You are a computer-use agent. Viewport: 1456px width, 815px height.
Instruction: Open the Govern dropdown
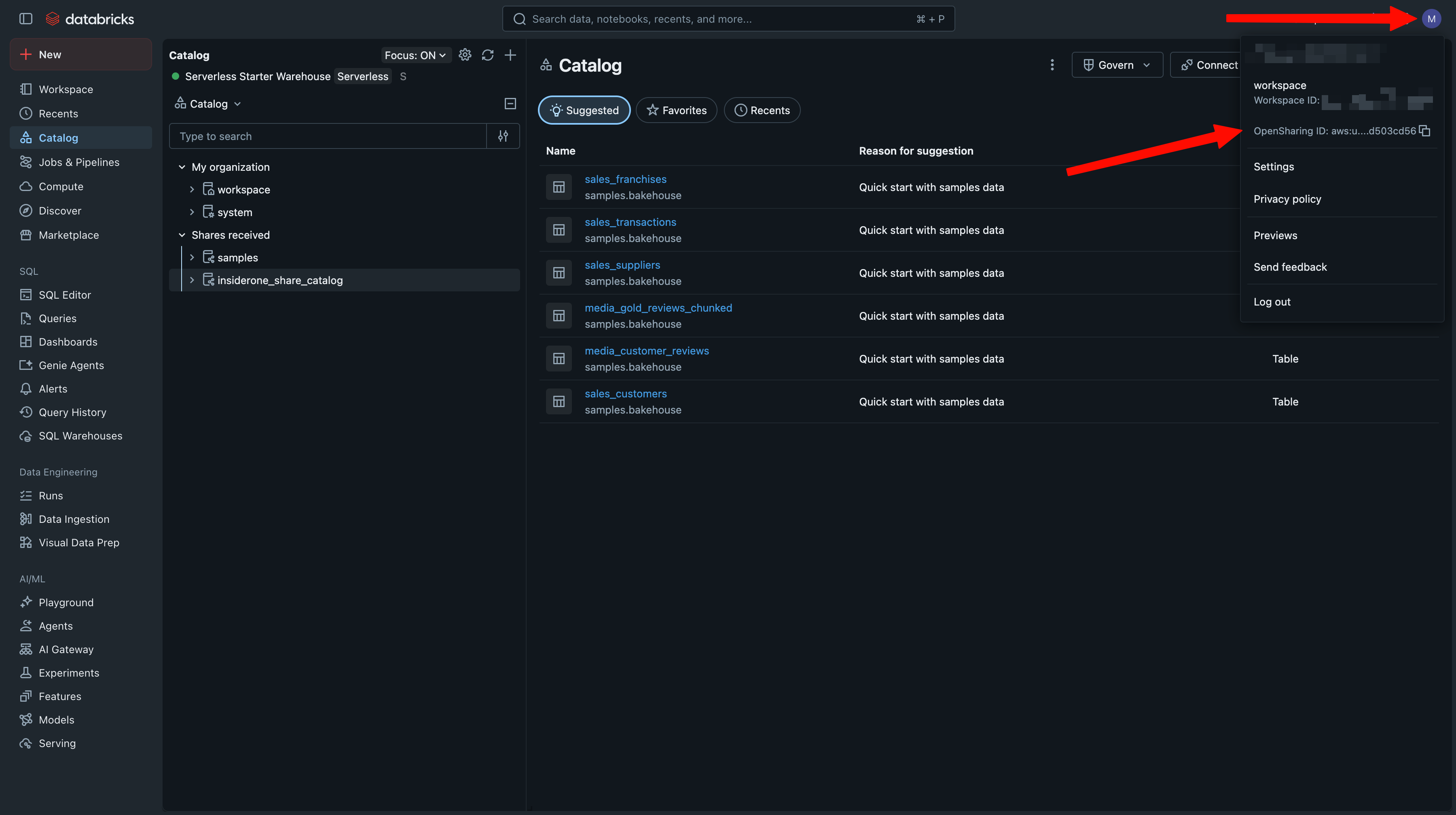[x=1117, y=65]
